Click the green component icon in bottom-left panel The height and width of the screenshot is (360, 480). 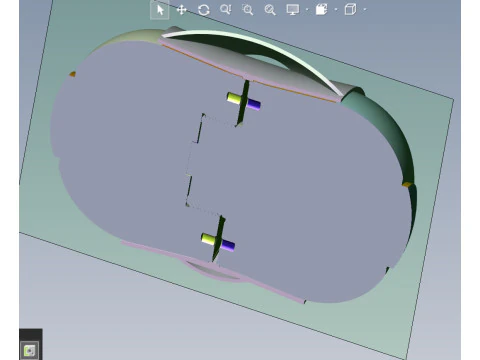[x=30, y=350]
